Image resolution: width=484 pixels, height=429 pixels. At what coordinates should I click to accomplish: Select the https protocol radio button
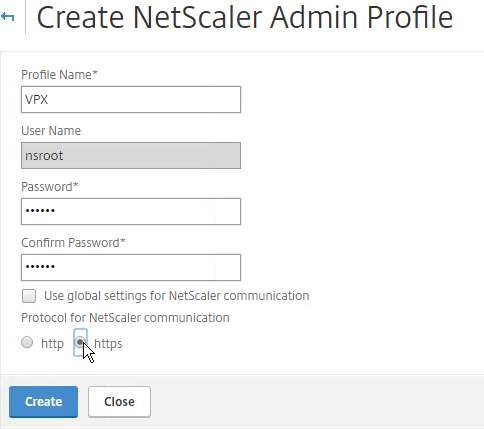[80, 342]
